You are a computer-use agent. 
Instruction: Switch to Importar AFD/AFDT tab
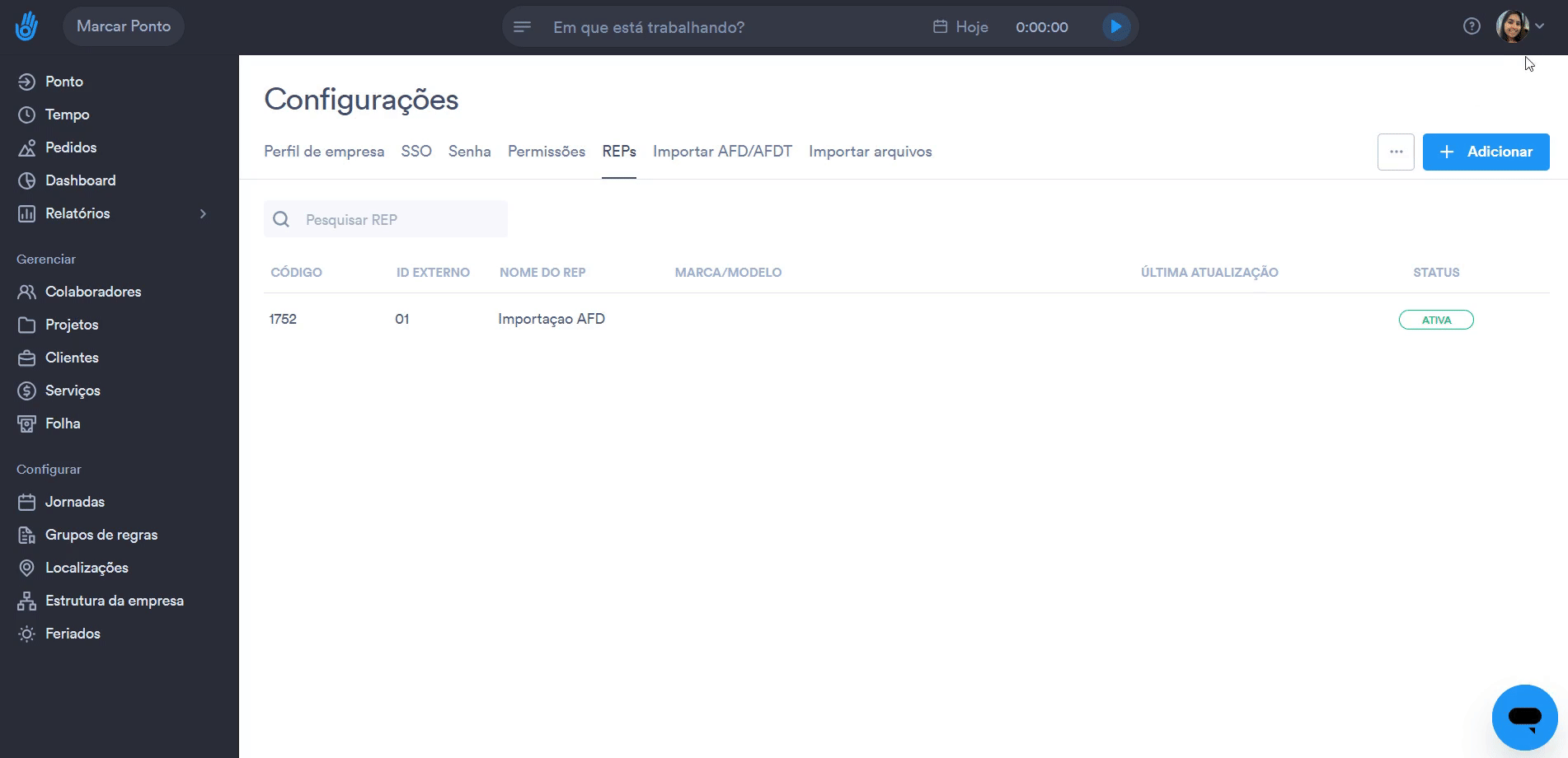coord(722,152)
